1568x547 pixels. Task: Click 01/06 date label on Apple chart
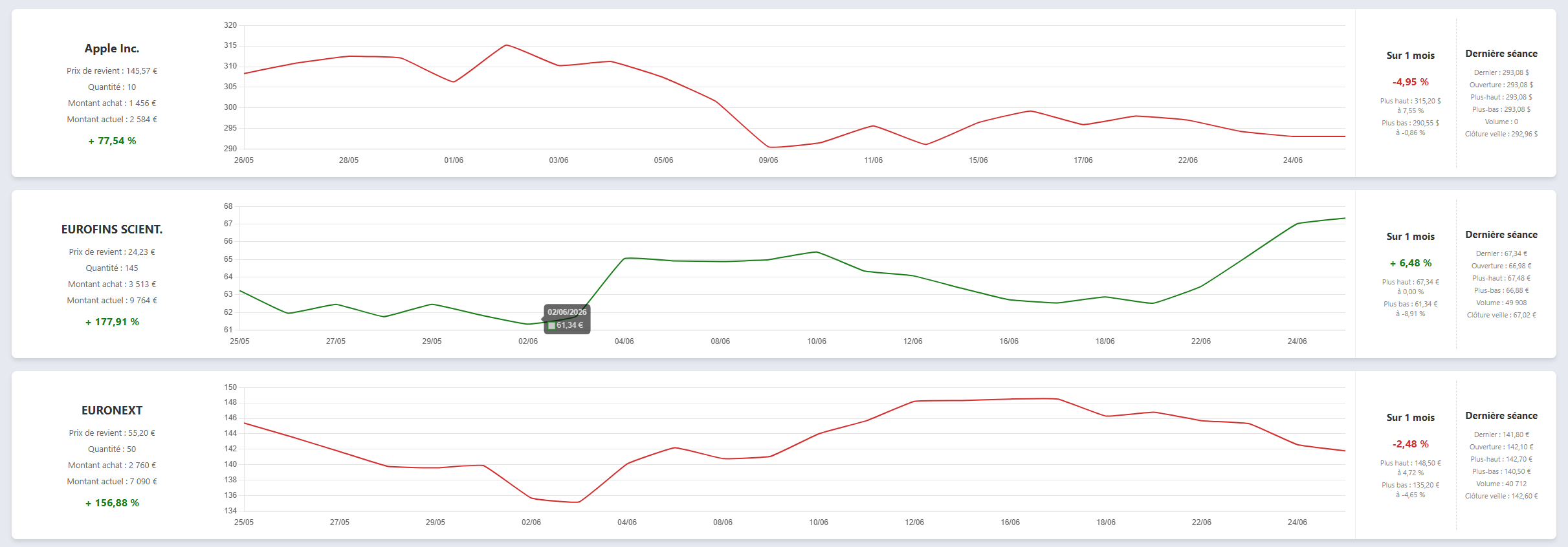coord(454,160)
